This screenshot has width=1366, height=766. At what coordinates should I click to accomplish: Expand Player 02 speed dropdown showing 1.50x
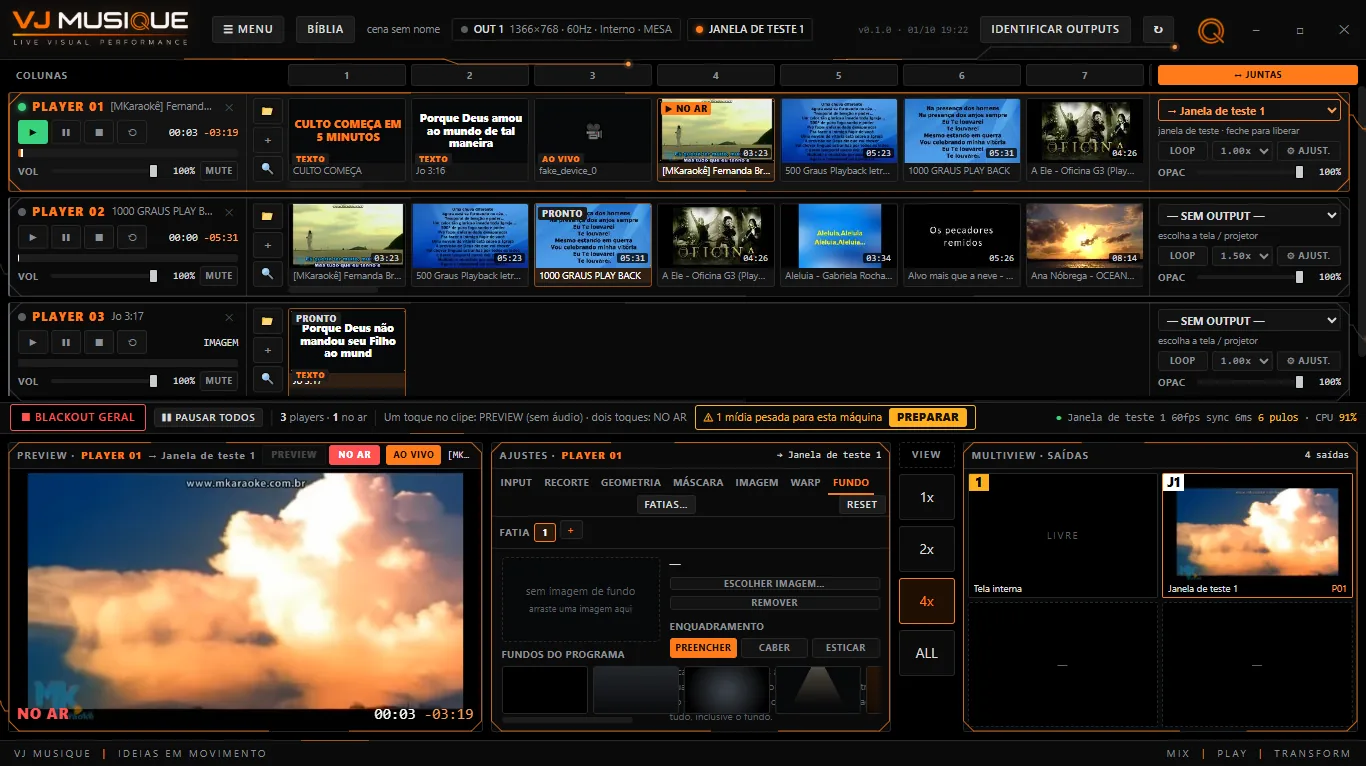pos(1242,256)
